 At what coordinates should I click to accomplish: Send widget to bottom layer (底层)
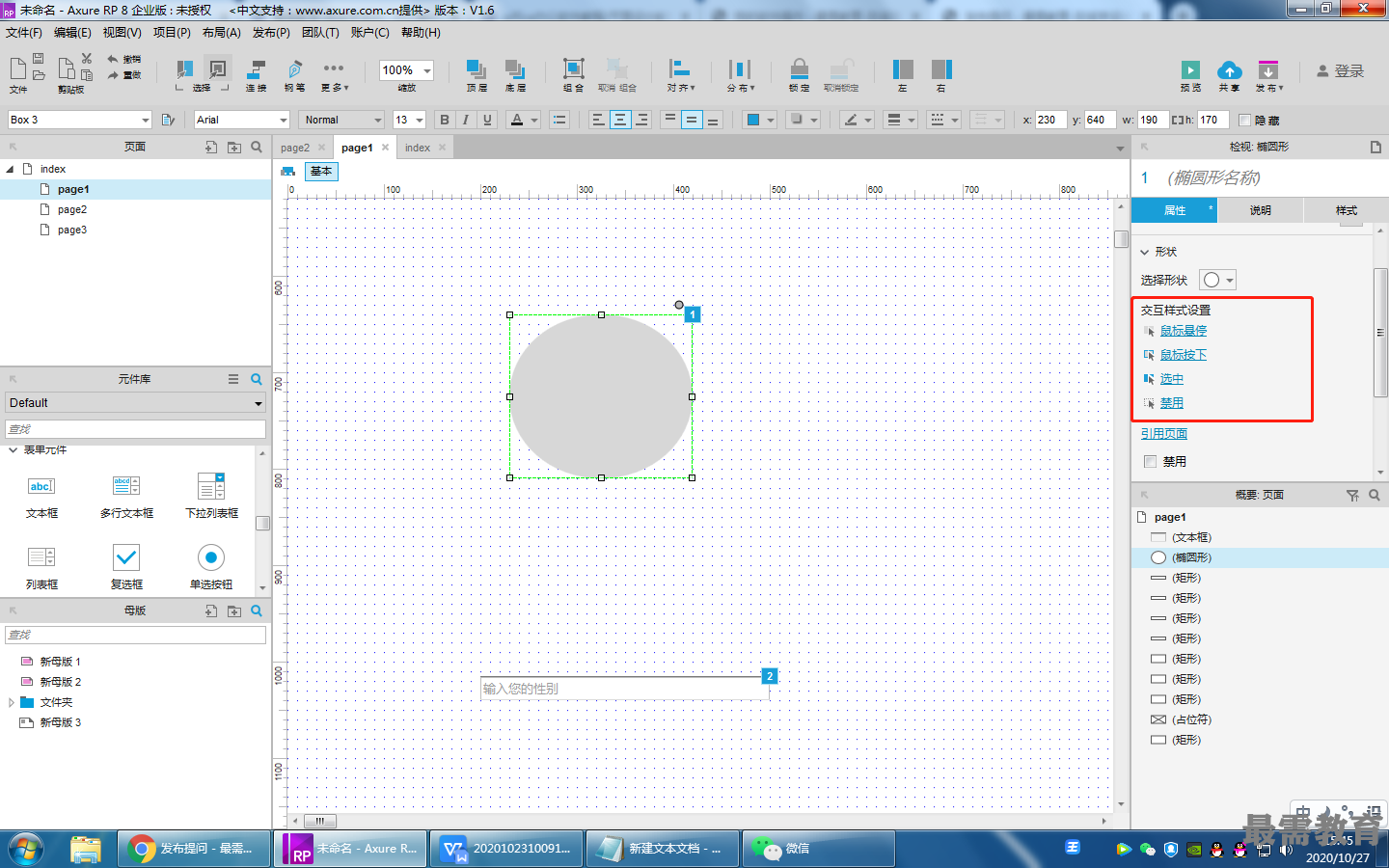515,68
